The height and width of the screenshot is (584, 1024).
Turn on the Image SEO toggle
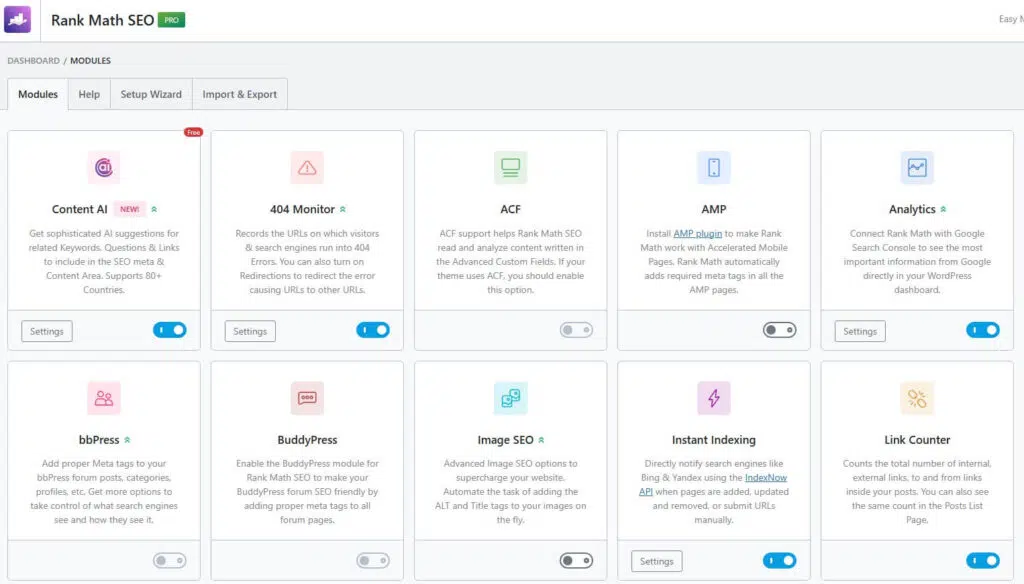(x=576, y=561)
